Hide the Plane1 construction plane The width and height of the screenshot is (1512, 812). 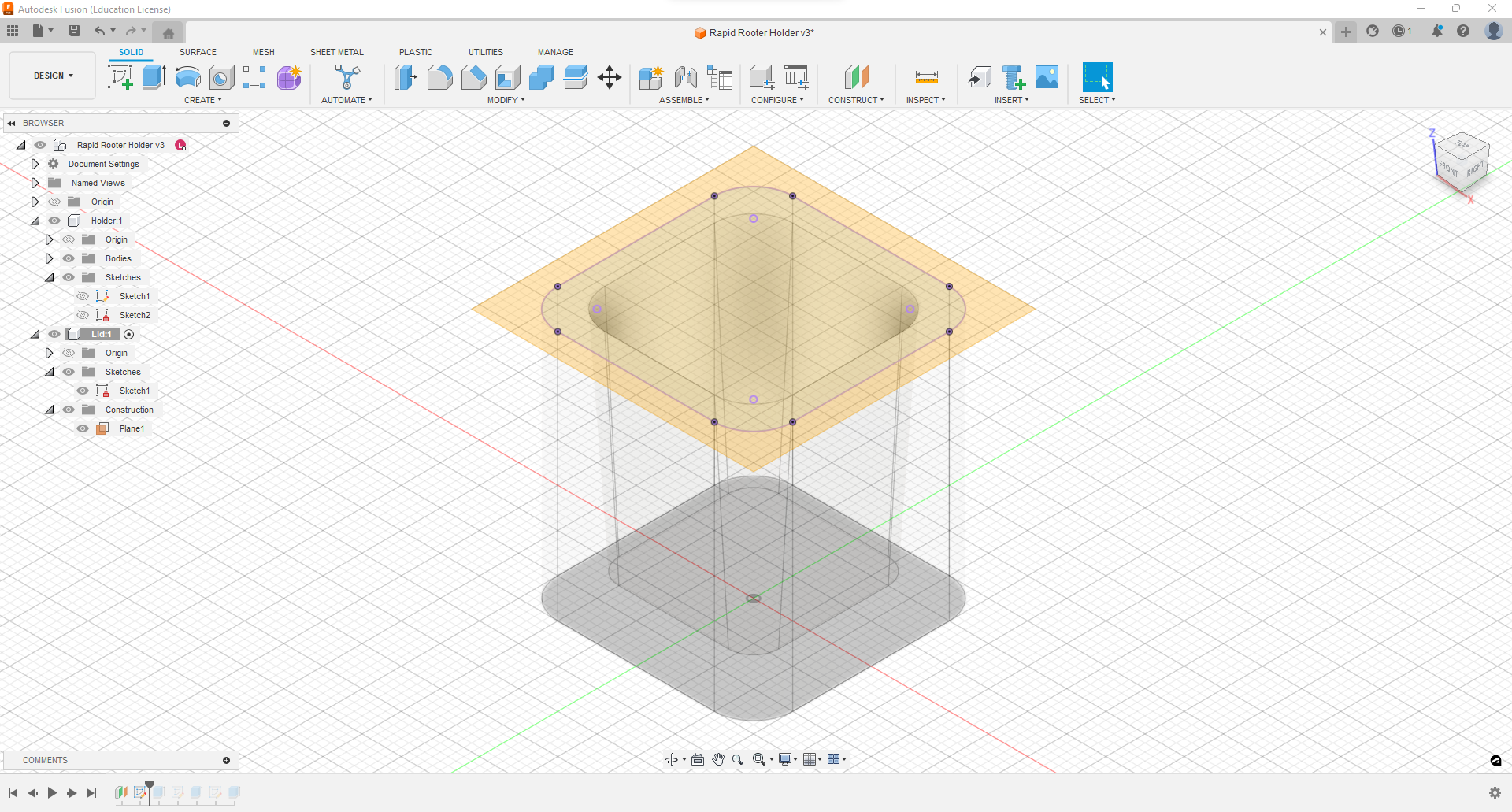[83, 428]
